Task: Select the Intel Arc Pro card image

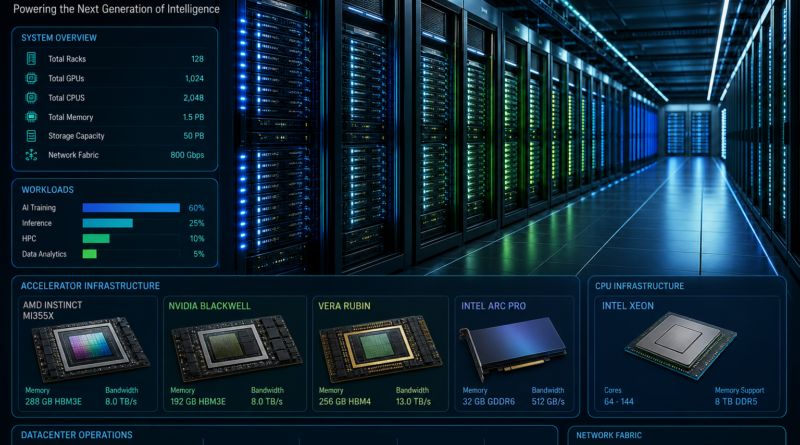Action: (x=513, y=350)
